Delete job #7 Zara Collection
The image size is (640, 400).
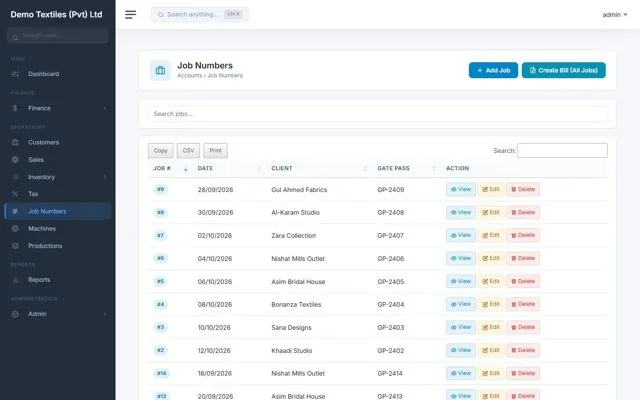tap(523, 235)
